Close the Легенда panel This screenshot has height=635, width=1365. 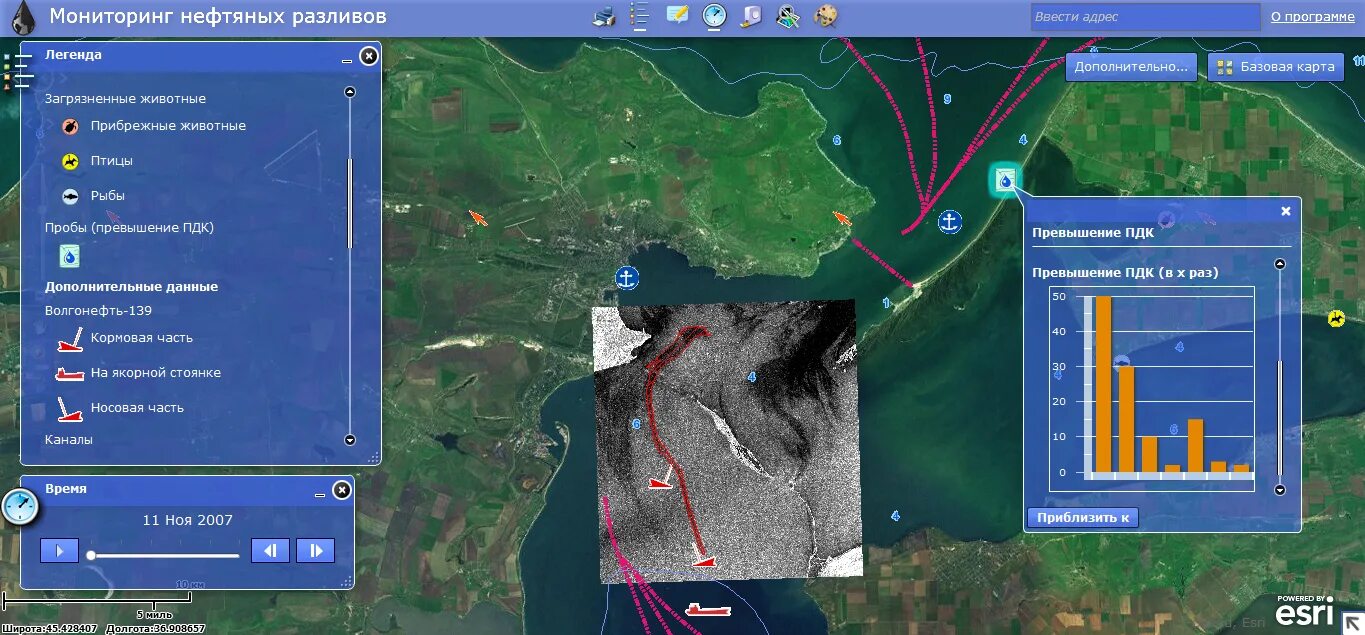pyautogui.click(x=369, y=56)
